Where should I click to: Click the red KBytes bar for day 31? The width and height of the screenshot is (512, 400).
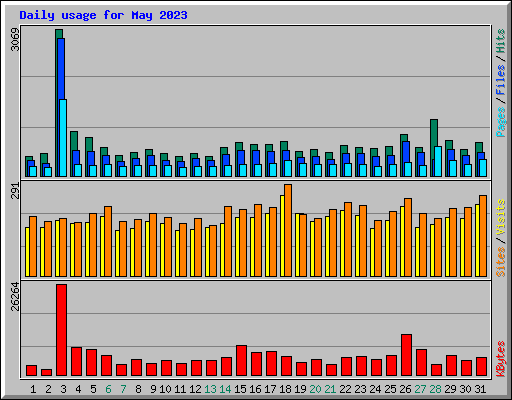point(481,367)
